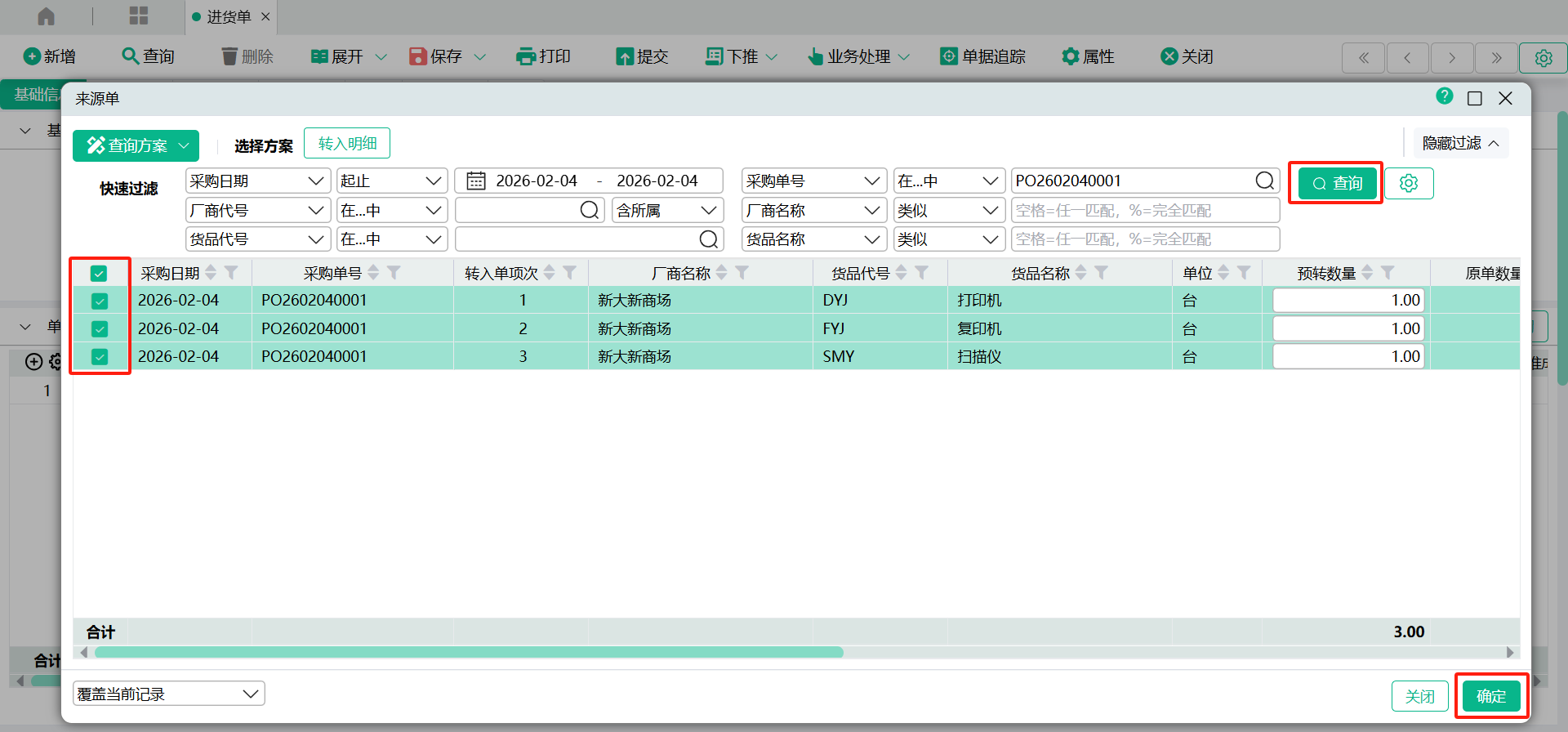1568x732 pixels.
Task: Uncheck the row for 打印机
Action: click(x=100, y=301)
